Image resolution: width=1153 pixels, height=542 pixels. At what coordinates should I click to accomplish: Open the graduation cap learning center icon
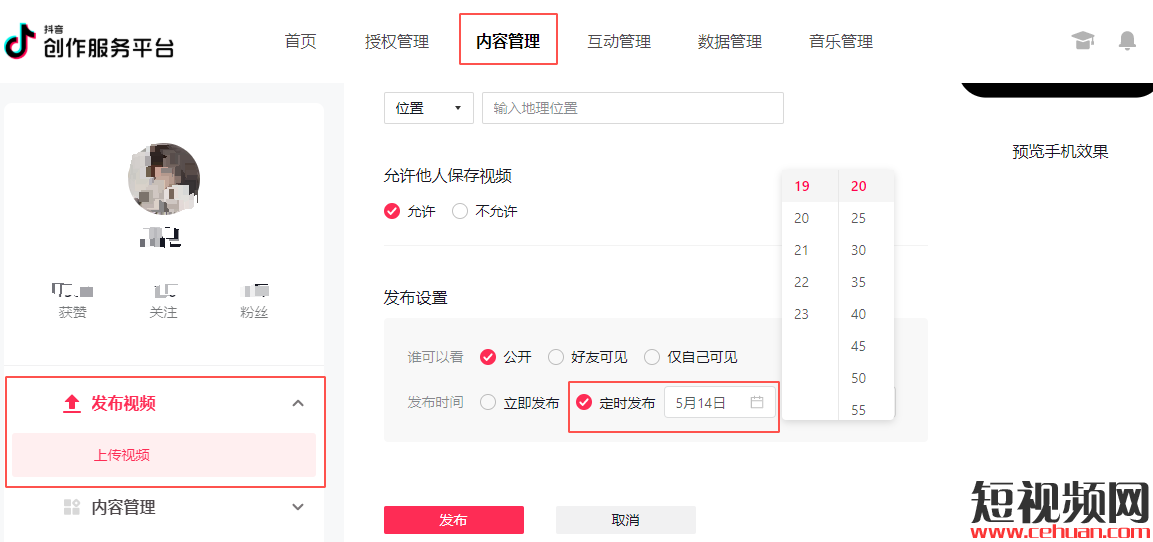click(x=1083, y=41)
